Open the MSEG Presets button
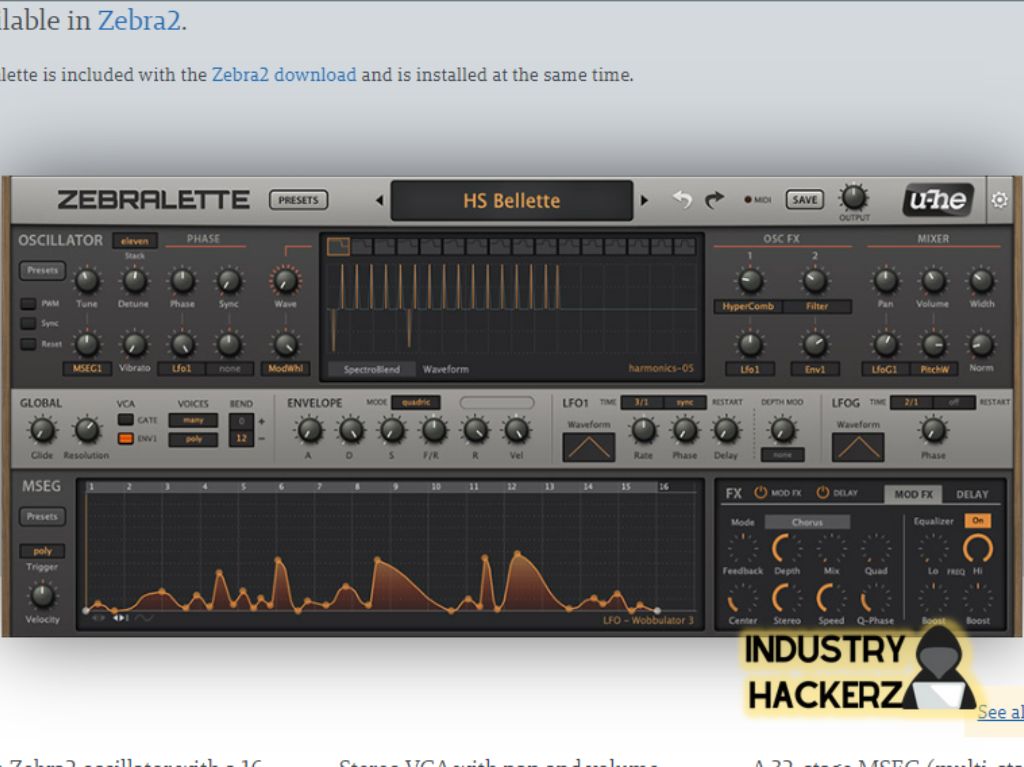Viewport: 1024px width, 767px height. [42, 516]
